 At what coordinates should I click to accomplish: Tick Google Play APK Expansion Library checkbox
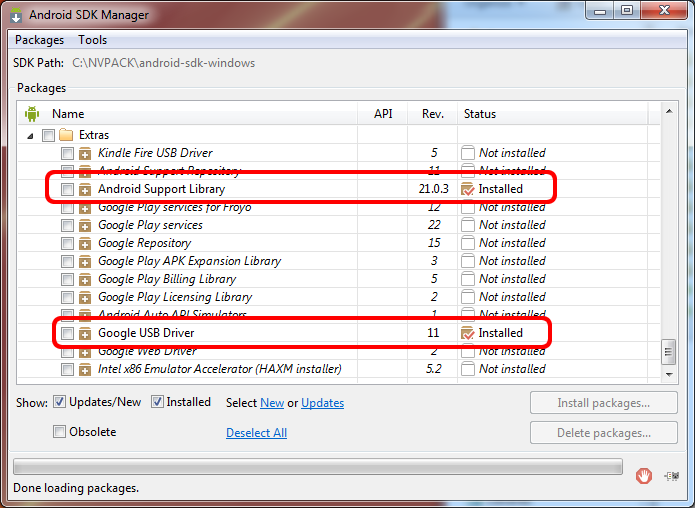[x=67, y=261]
